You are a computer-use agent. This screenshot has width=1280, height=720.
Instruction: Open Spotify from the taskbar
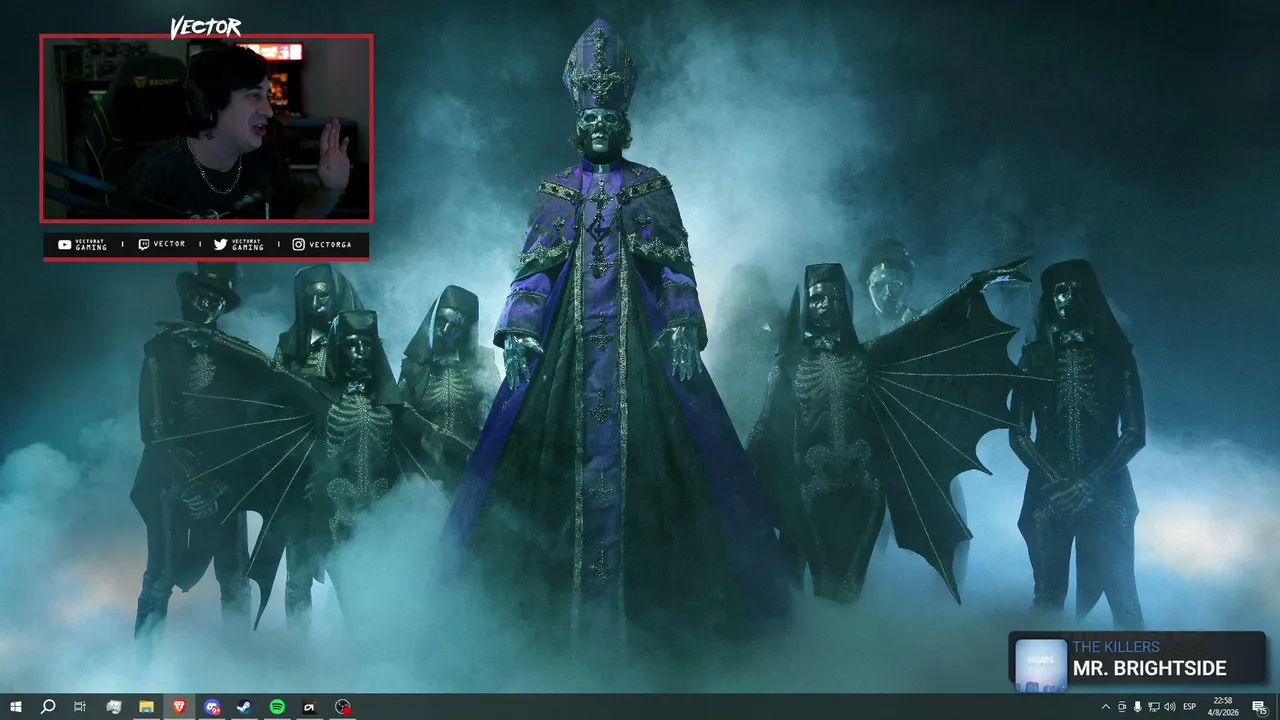(277, 707)
